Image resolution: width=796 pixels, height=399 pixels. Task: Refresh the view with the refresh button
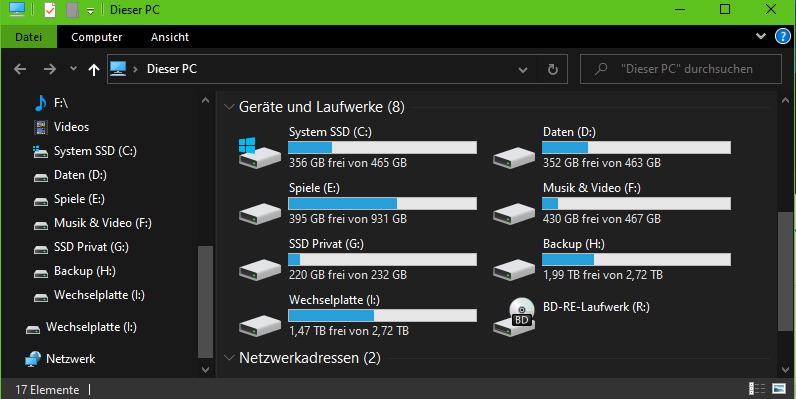tap(552, 69)
